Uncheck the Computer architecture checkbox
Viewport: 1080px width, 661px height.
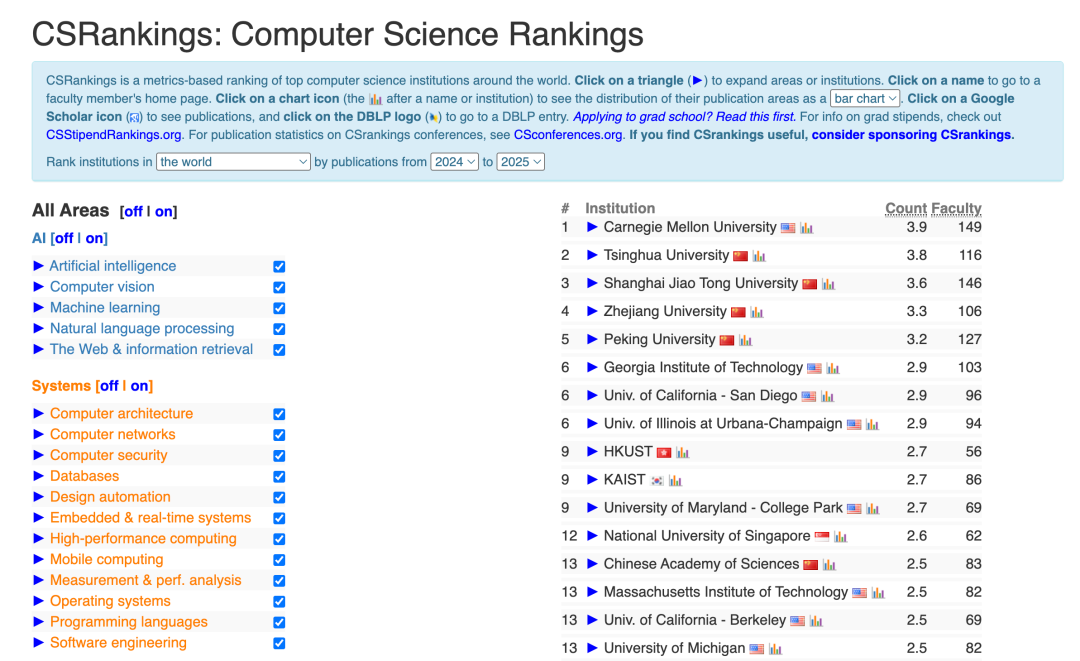coord(279,414)
